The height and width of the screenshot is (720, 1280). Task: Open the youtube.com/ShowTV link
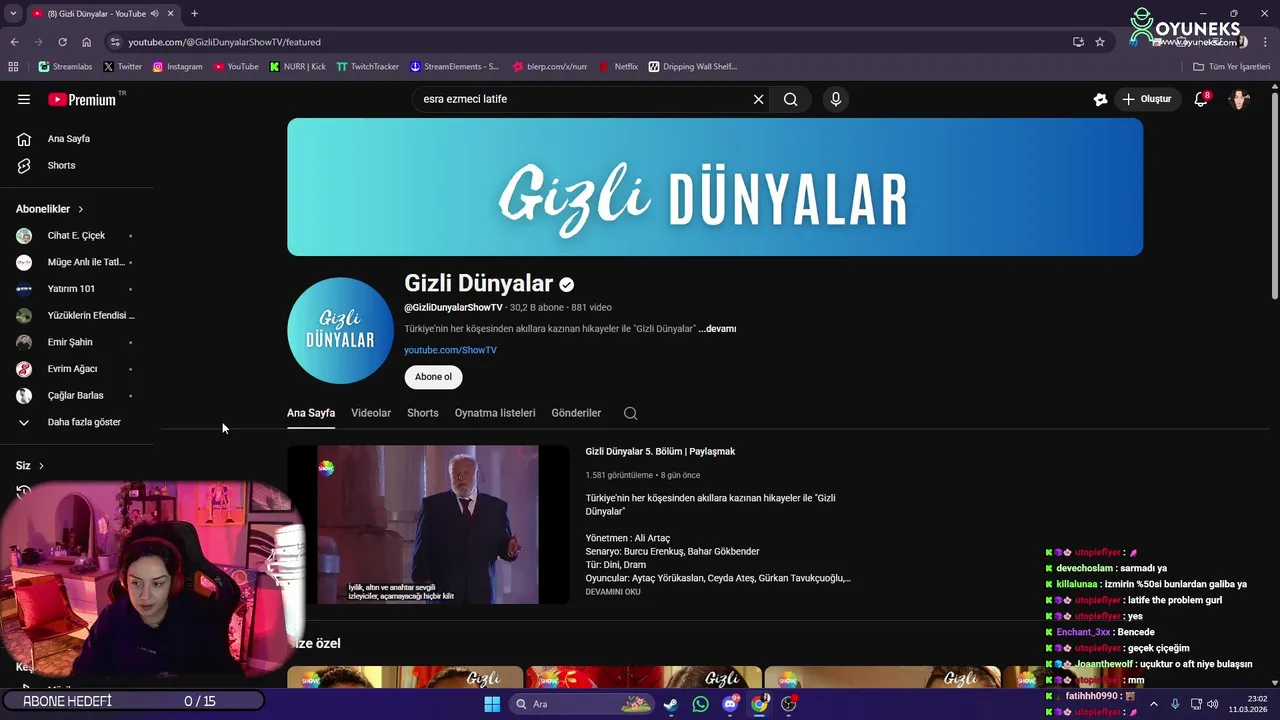(x=450, y=350)
